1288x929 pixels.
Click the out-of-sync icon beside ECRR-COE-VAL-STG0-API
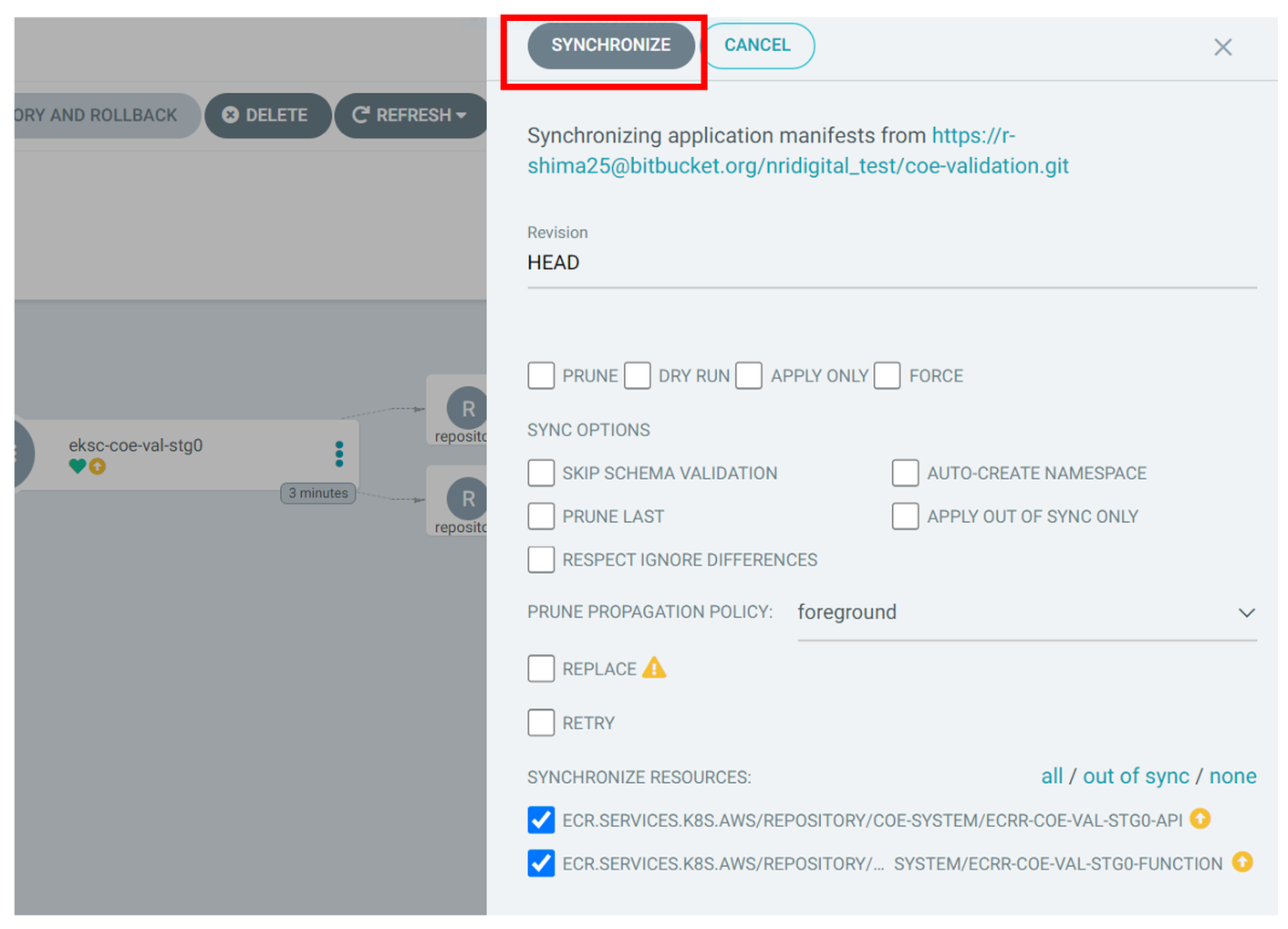pos(1200,819)
